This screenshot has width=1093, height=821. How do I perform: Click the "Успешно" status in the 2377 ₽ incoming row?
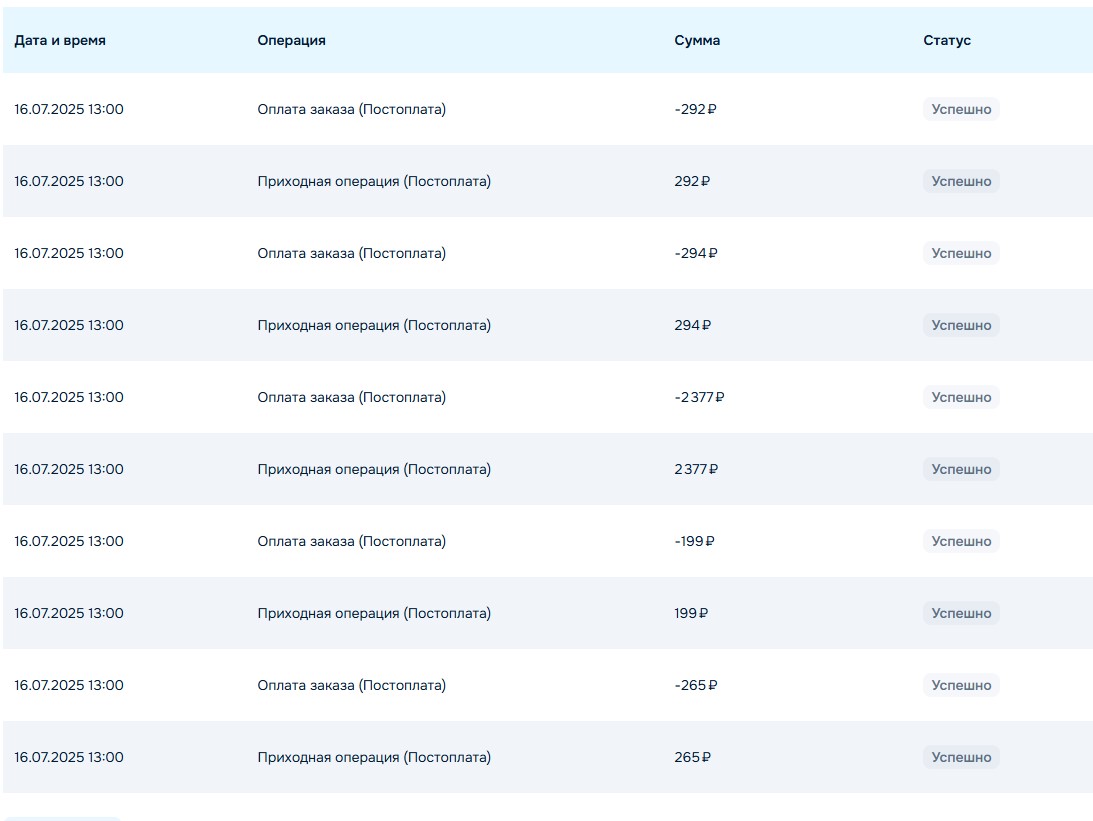click(961, 469)
